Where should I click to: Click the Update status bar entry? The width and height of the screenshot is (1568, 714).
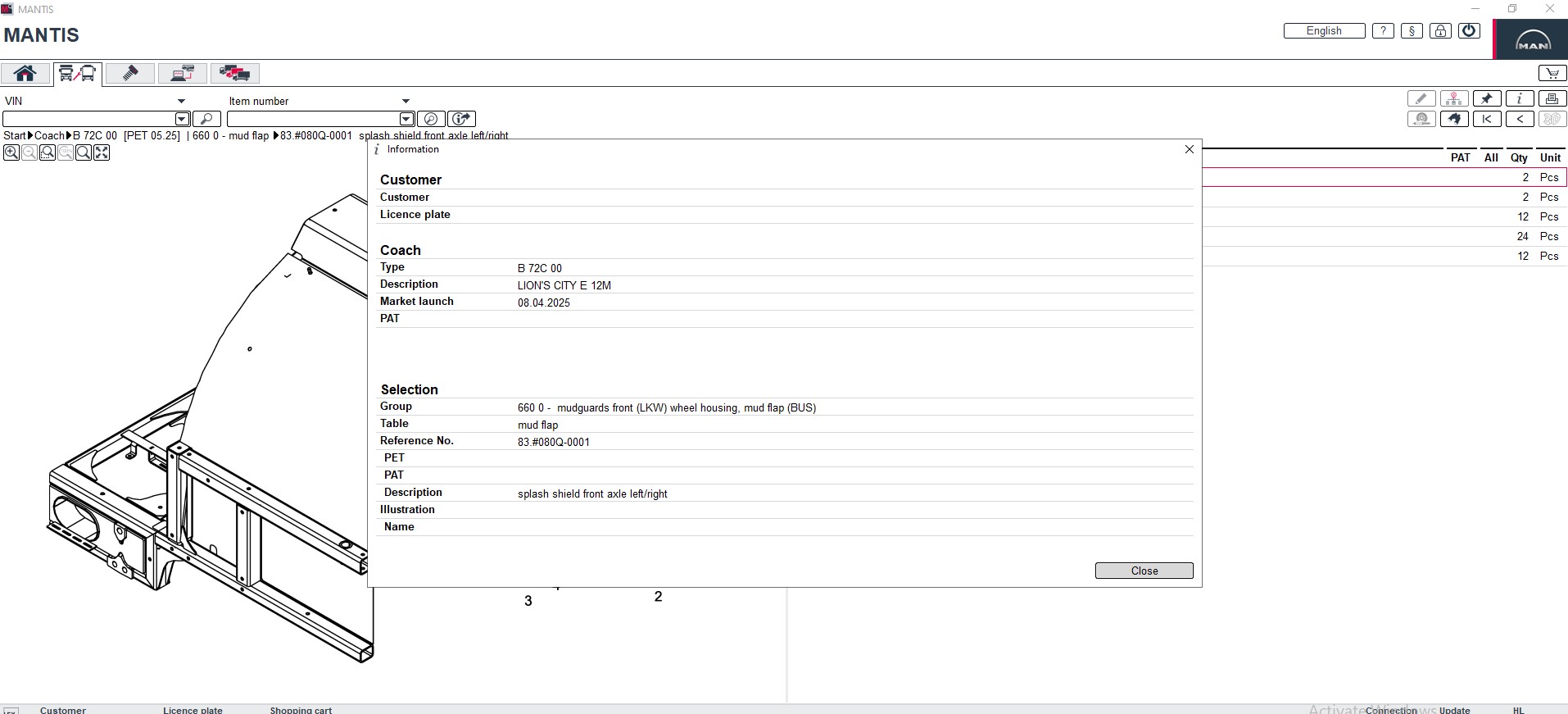(x=1455, y=710)
